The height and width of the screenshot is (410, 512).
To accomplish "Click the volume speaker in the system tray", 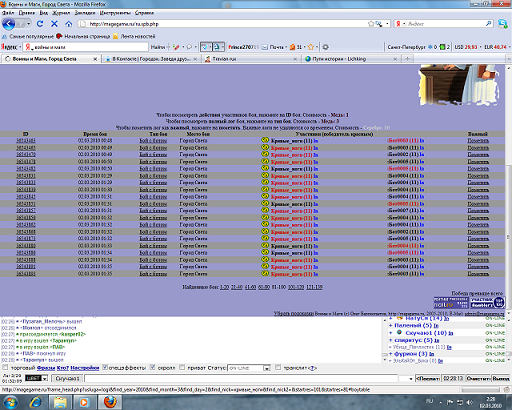I will click(469, 402).
